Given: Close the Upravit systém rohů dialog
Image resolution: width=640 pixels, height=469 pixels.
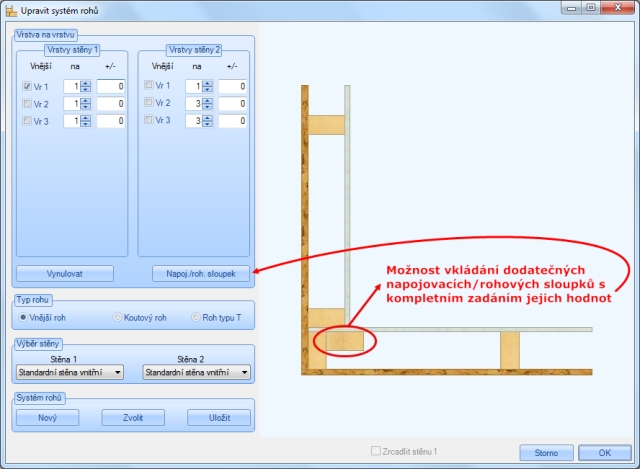Looking at the screenshot, I should point(618,8).
